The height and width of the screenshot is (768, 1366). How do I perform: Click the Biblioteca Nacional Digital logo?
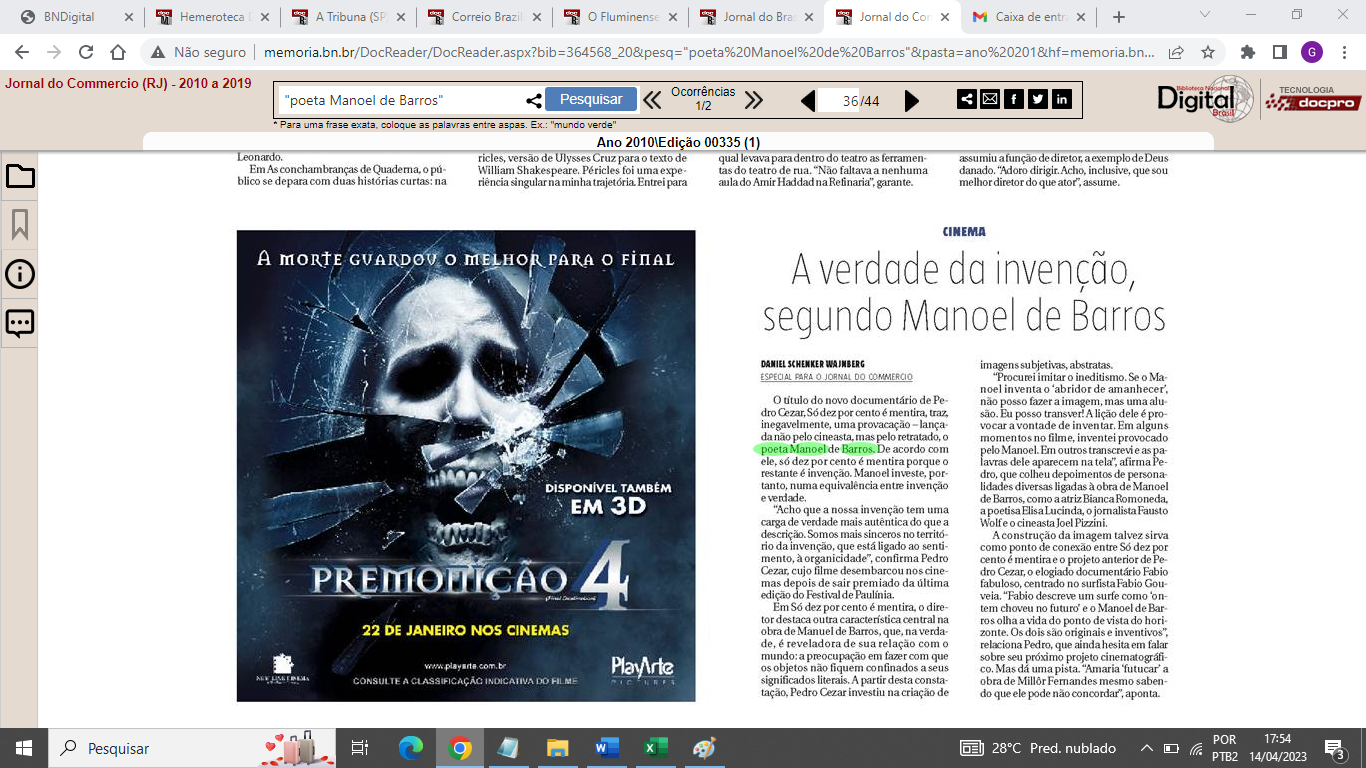[1205, 99]
